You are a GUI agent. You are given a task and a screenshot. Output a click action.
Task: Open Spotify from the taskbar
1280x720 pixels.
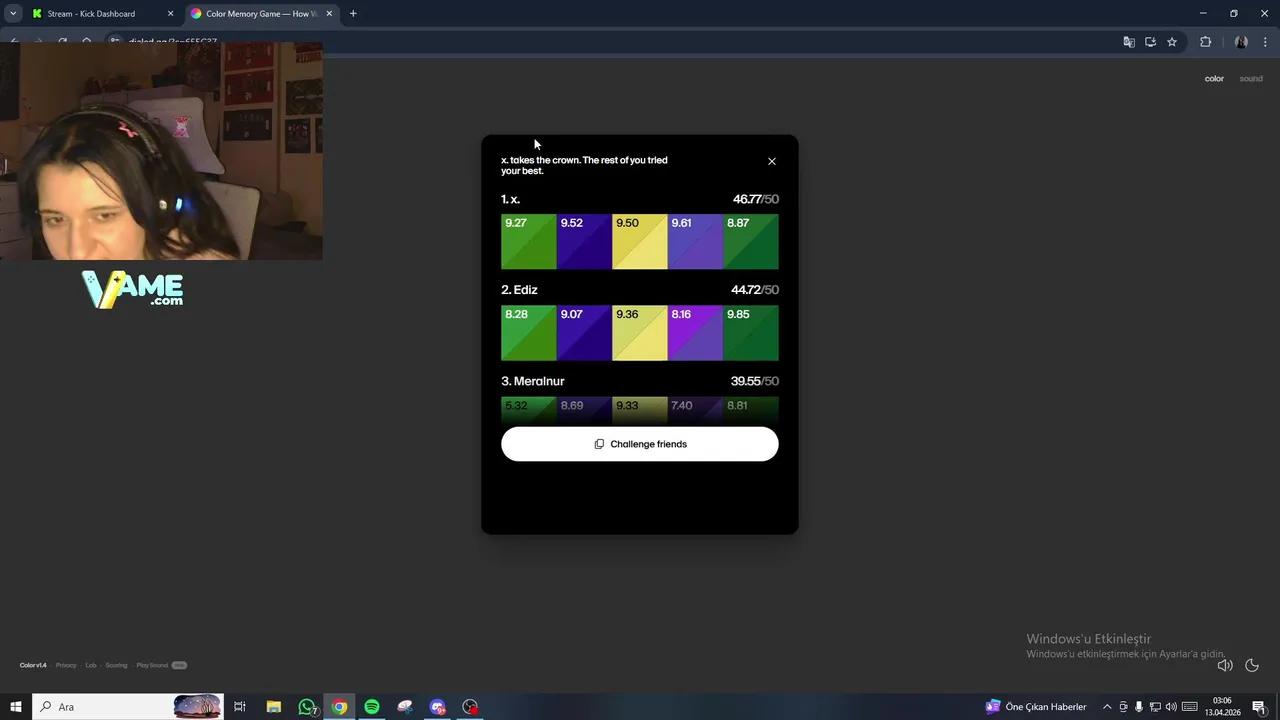point(372,707)
